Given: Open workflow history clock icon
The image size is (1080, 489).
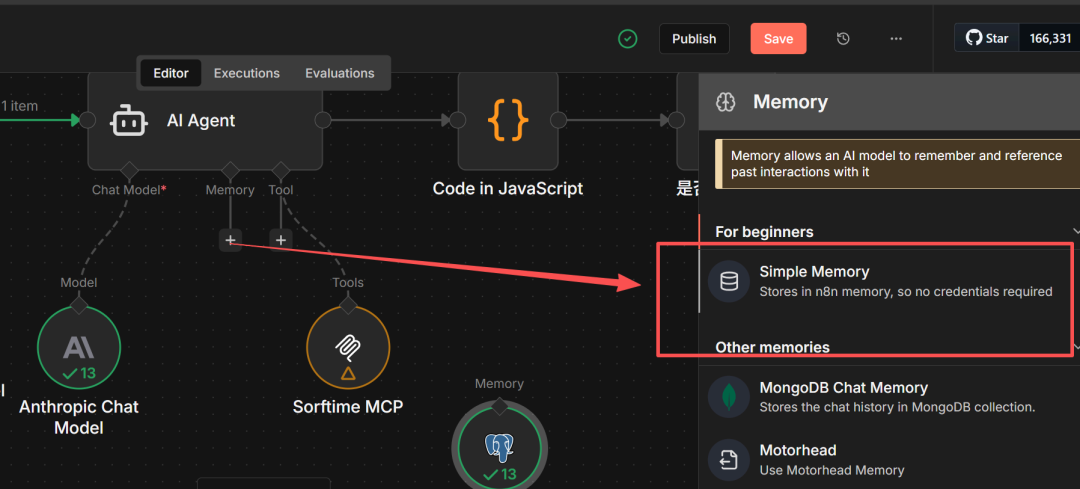Looking at the screenshot, I should 843,39.
